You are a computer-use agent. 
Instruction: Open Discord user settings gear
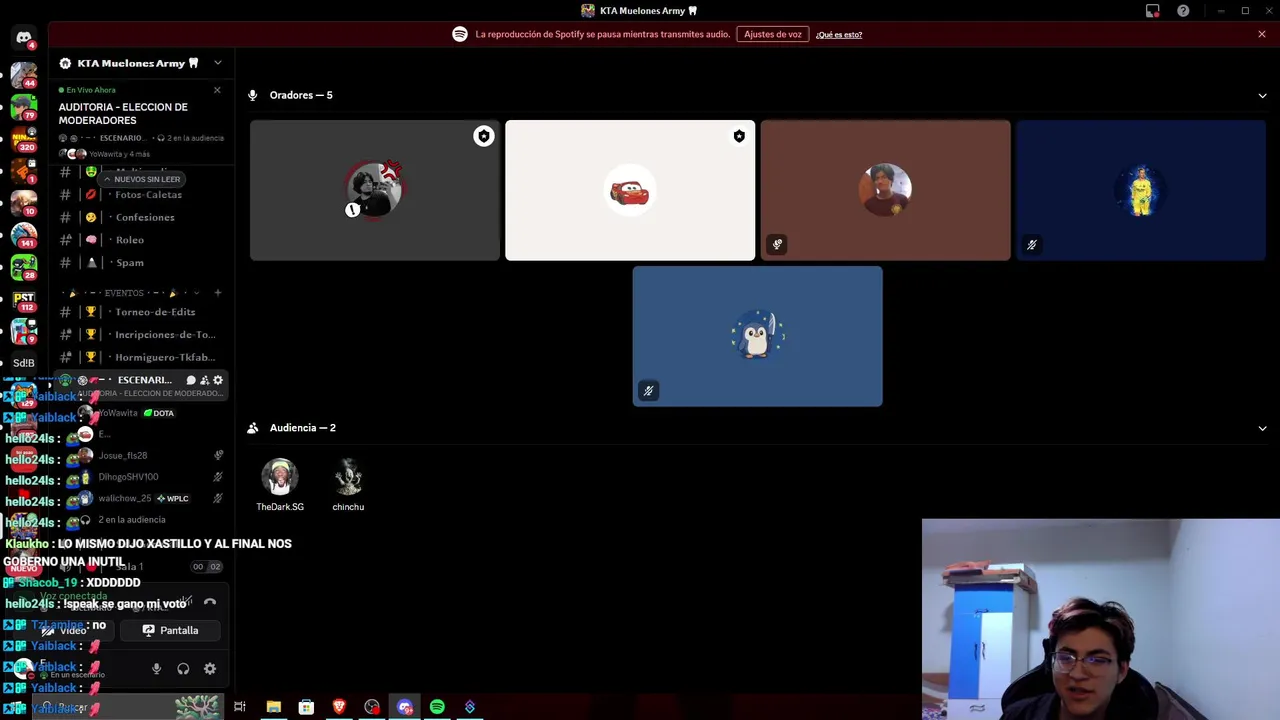tap(210, 669)
